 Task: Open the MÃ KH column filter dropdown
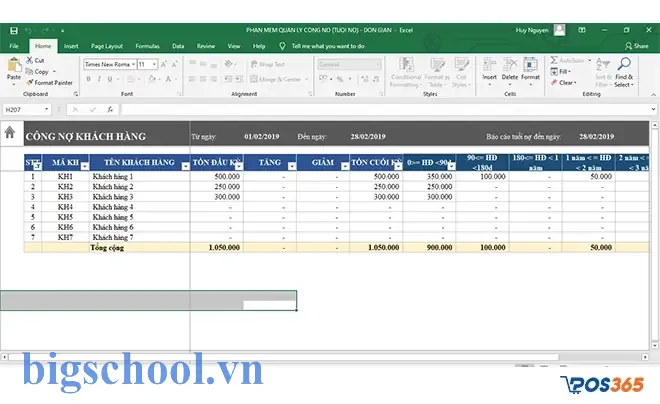[x=85, y=166]
